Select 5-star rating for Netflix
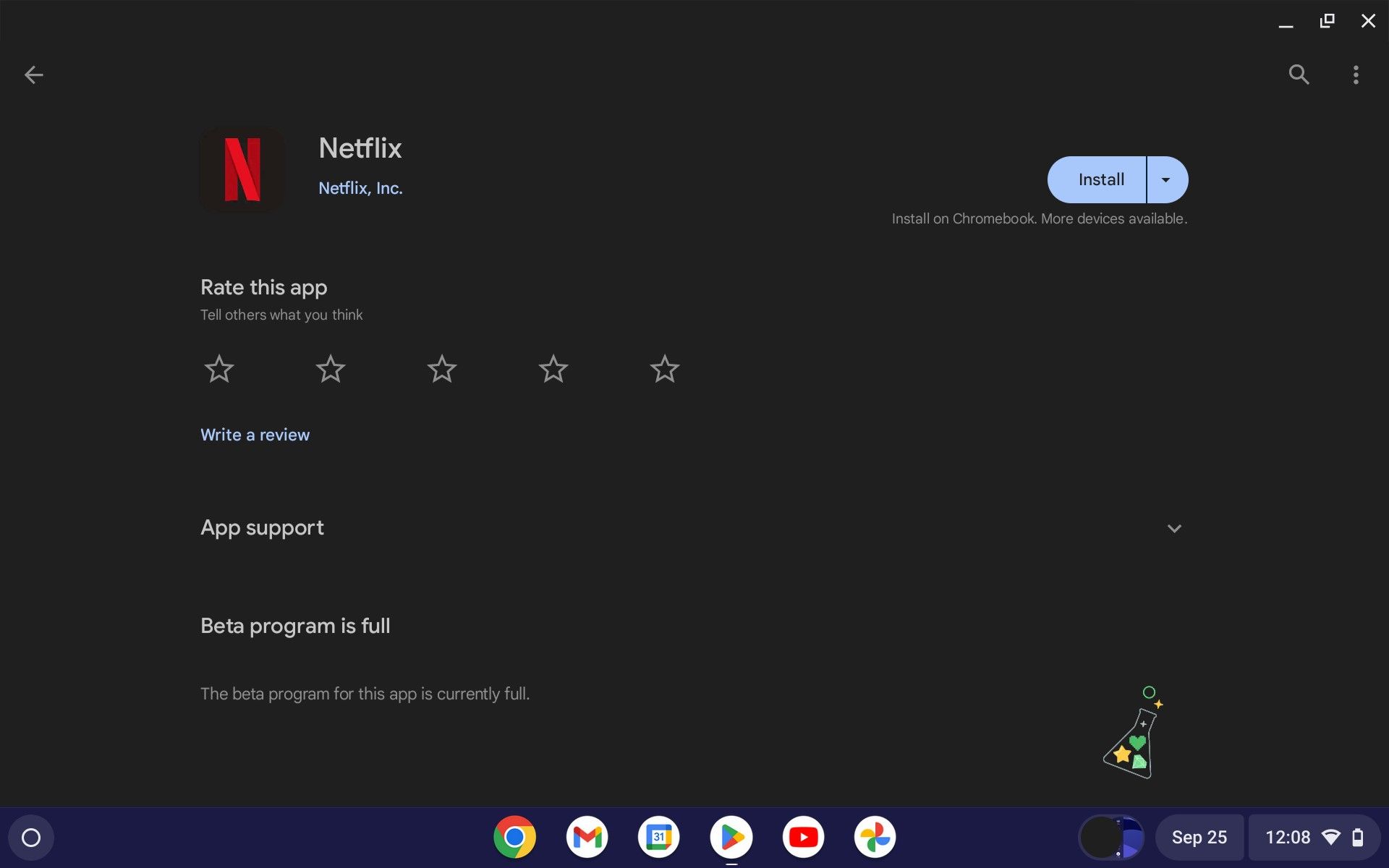This screenshot has width=1389, height=868. [664, 370]
